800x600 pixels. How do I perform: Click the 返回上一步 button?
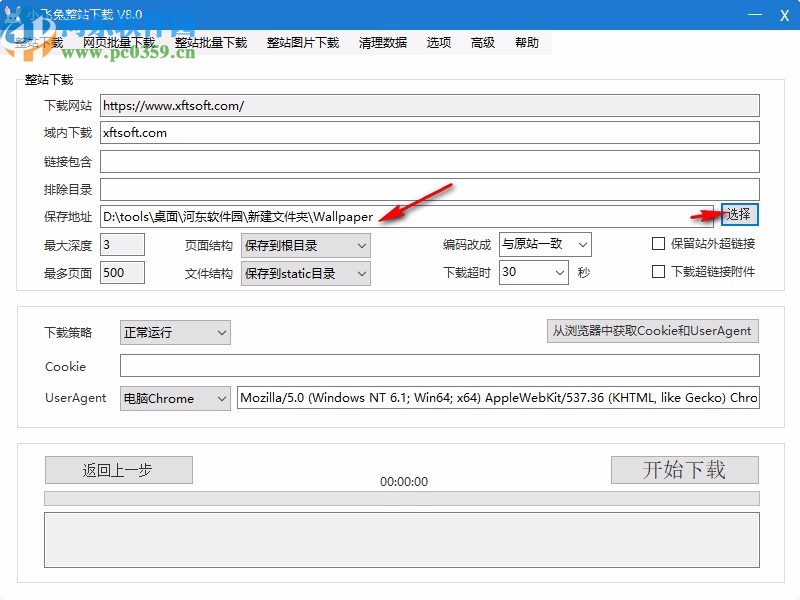(x=119, y=470)
